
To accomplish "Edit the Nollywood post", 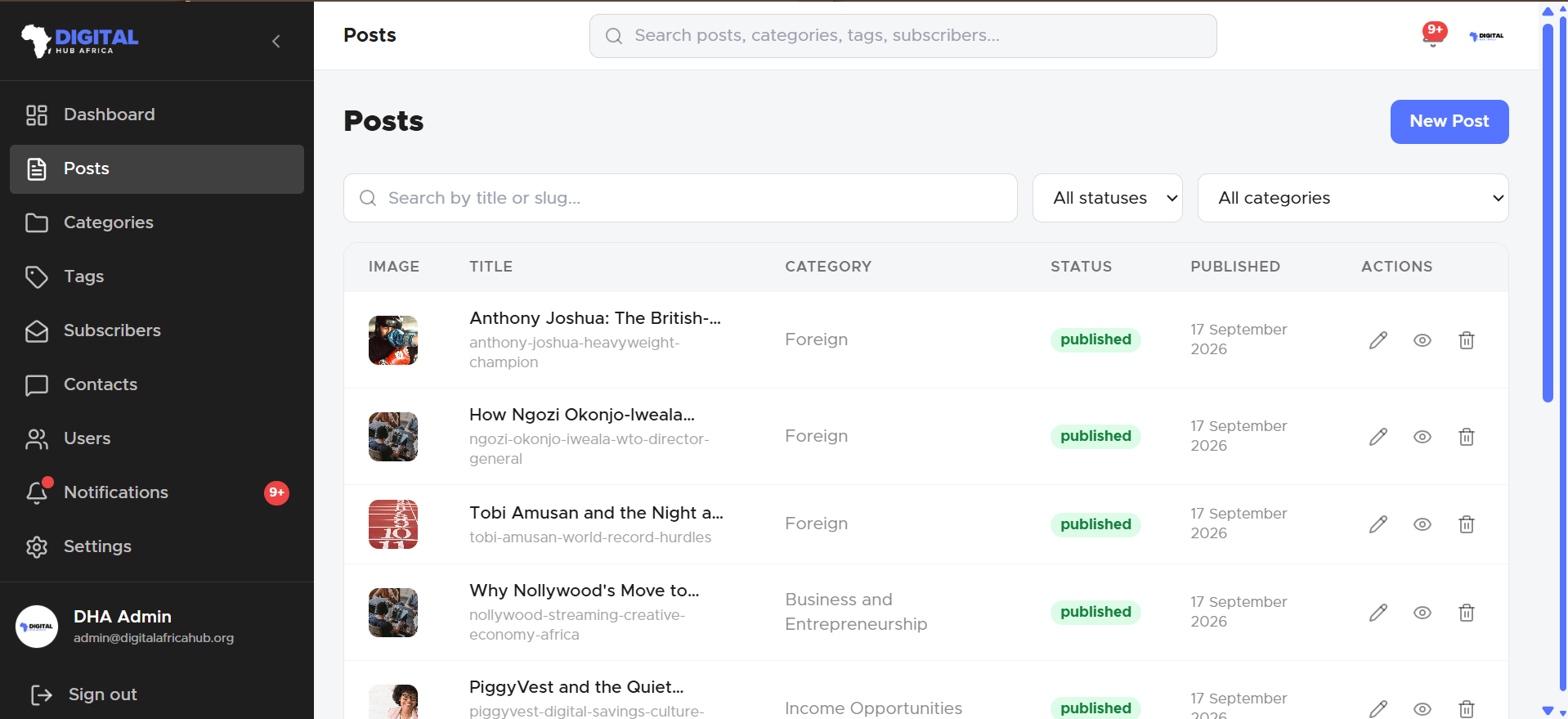I will click(x=1378, y=613).
